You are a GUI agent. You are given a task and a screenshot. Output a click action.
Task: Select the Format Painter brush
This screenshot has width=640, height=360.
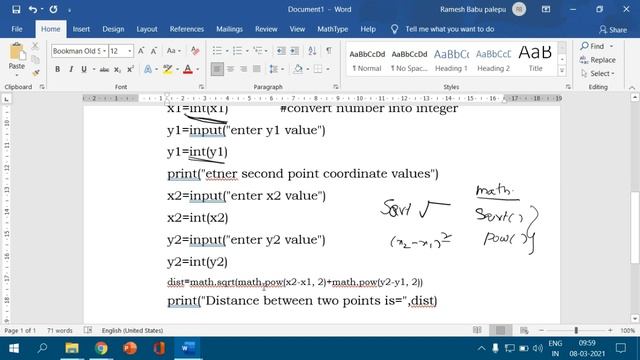(x=36, y=73)
